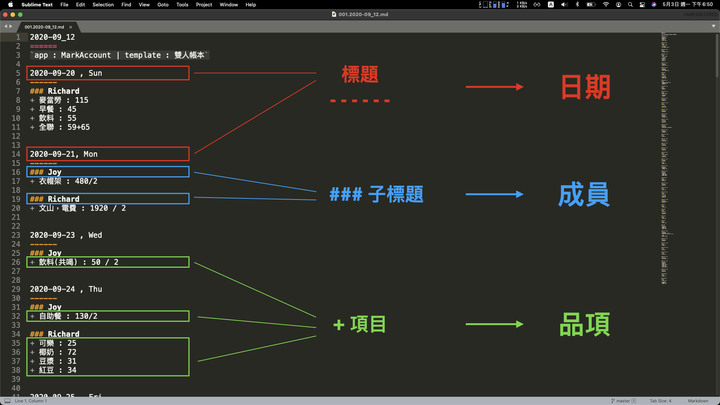Click the '紅豆 : 34' line

(x=53, y=370)
